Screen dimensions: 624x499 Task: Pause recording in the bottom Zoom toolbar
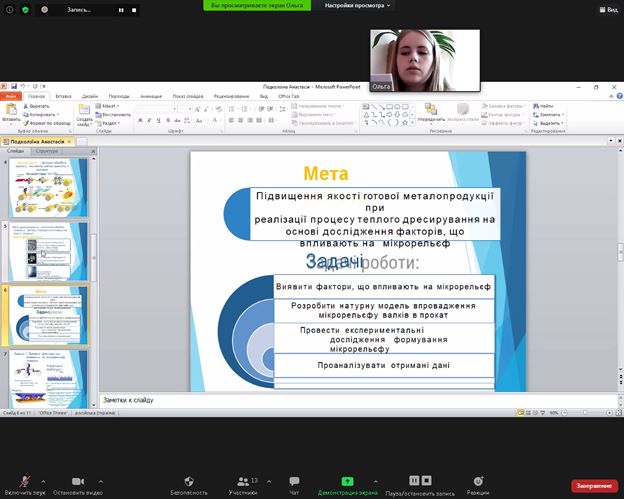(414, 480)
